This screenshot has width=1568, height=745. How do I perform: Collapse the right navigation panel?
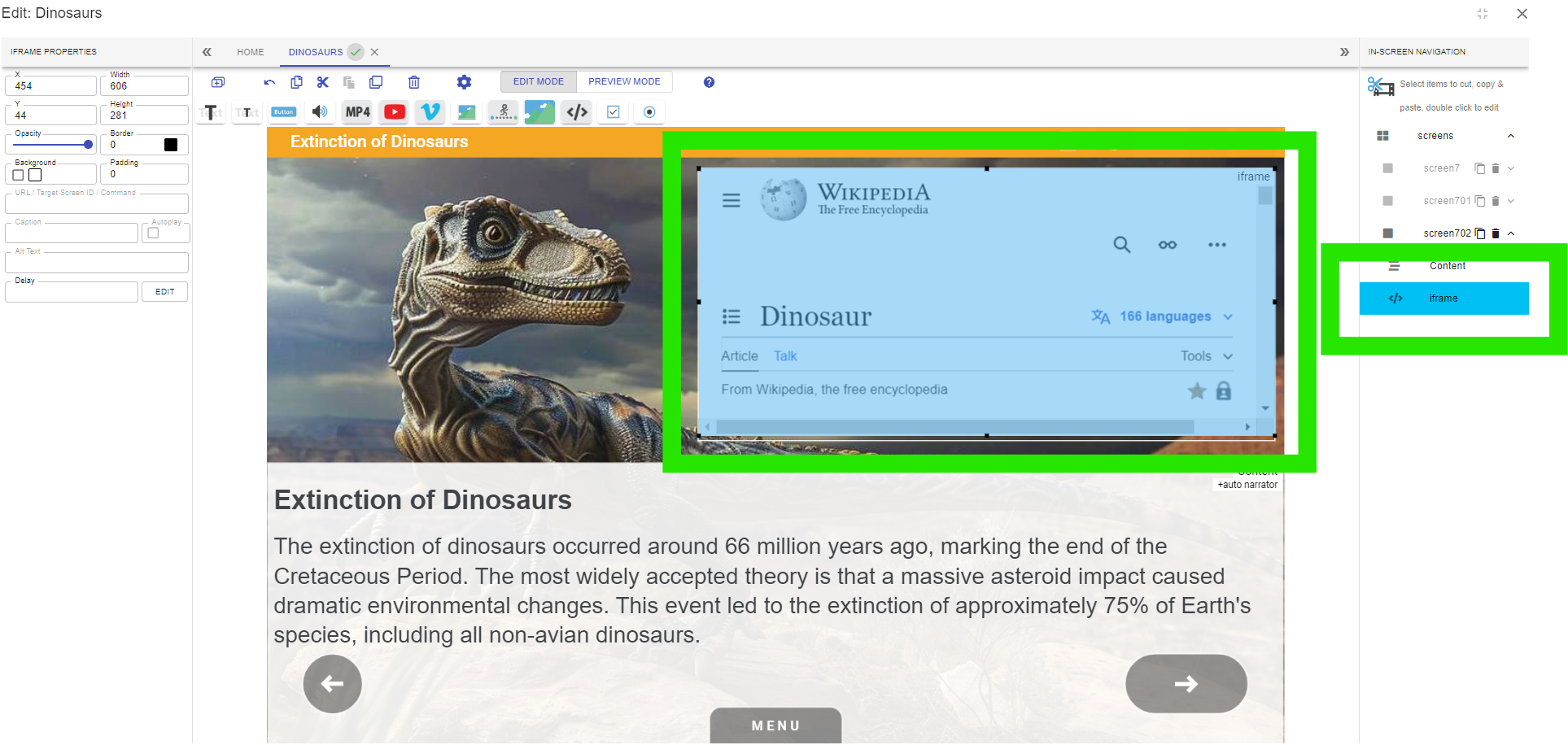pos(1344,52)
